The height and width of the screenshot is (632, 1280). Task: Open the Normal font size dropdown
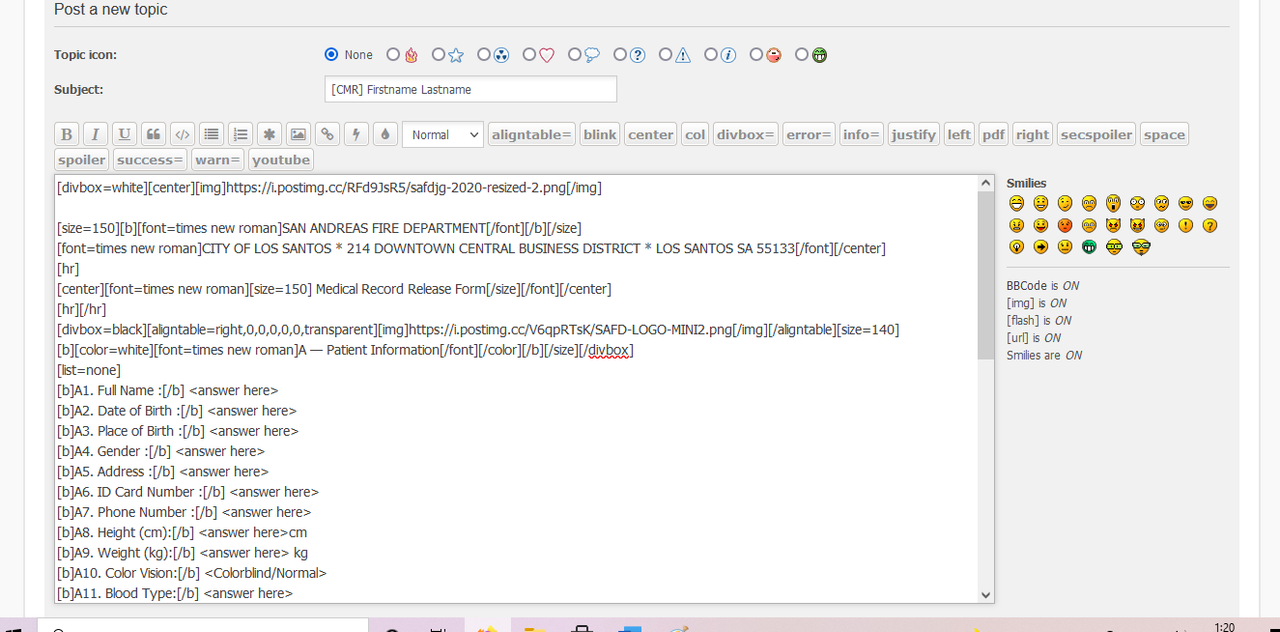pos(443,135)
